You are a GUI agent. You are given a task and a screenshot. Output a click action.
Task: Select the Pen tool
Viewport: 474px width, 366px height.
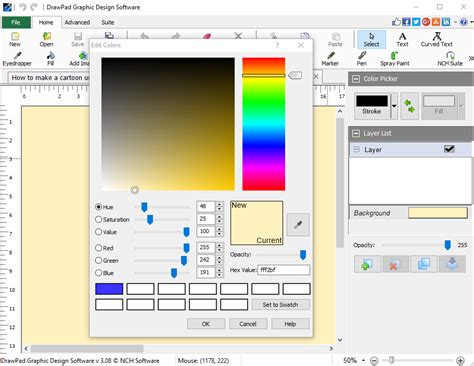(362, 59)
